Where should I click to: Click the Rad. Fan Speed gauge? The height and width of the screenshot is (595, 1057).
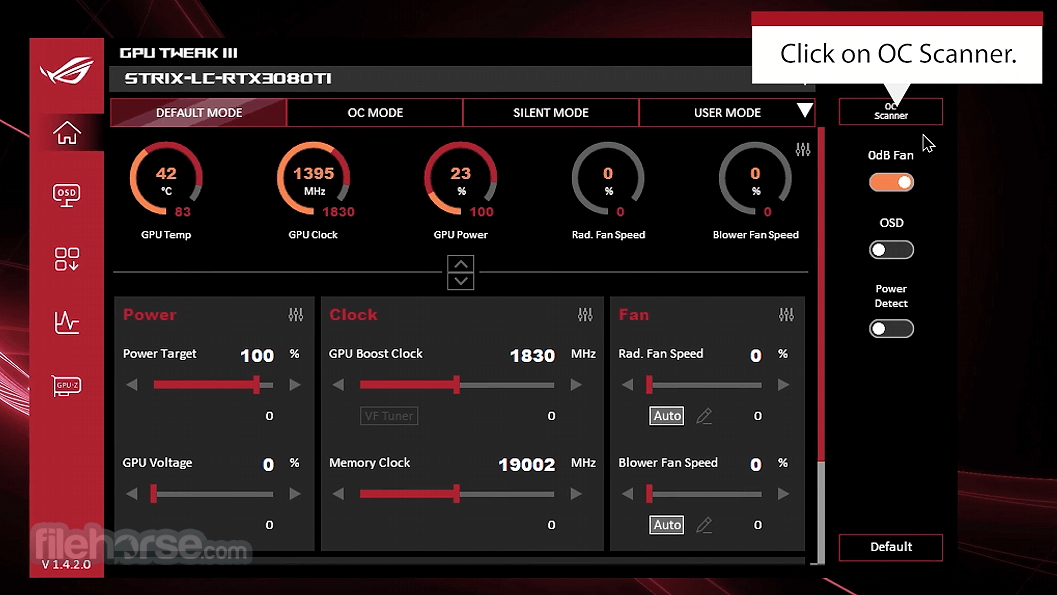click(608, 179)
